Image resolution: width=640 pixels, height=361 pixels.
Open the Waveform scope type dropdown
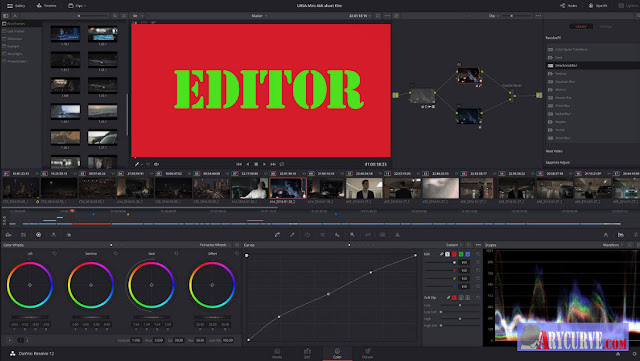click(x=613, y=245)
